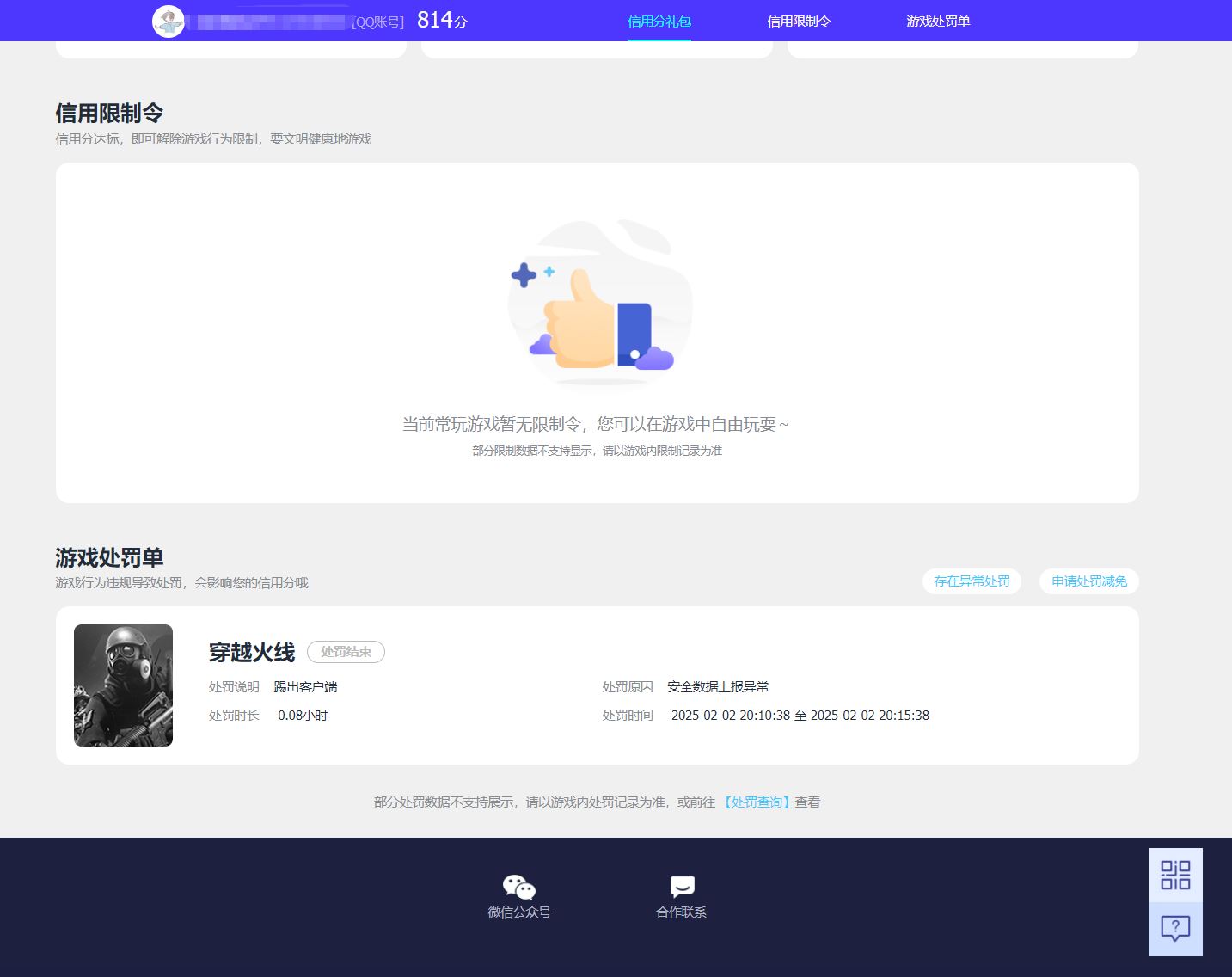Click the 信用限制令 section heading
This screenshot has height=977, width=1232.
(109, 113)
